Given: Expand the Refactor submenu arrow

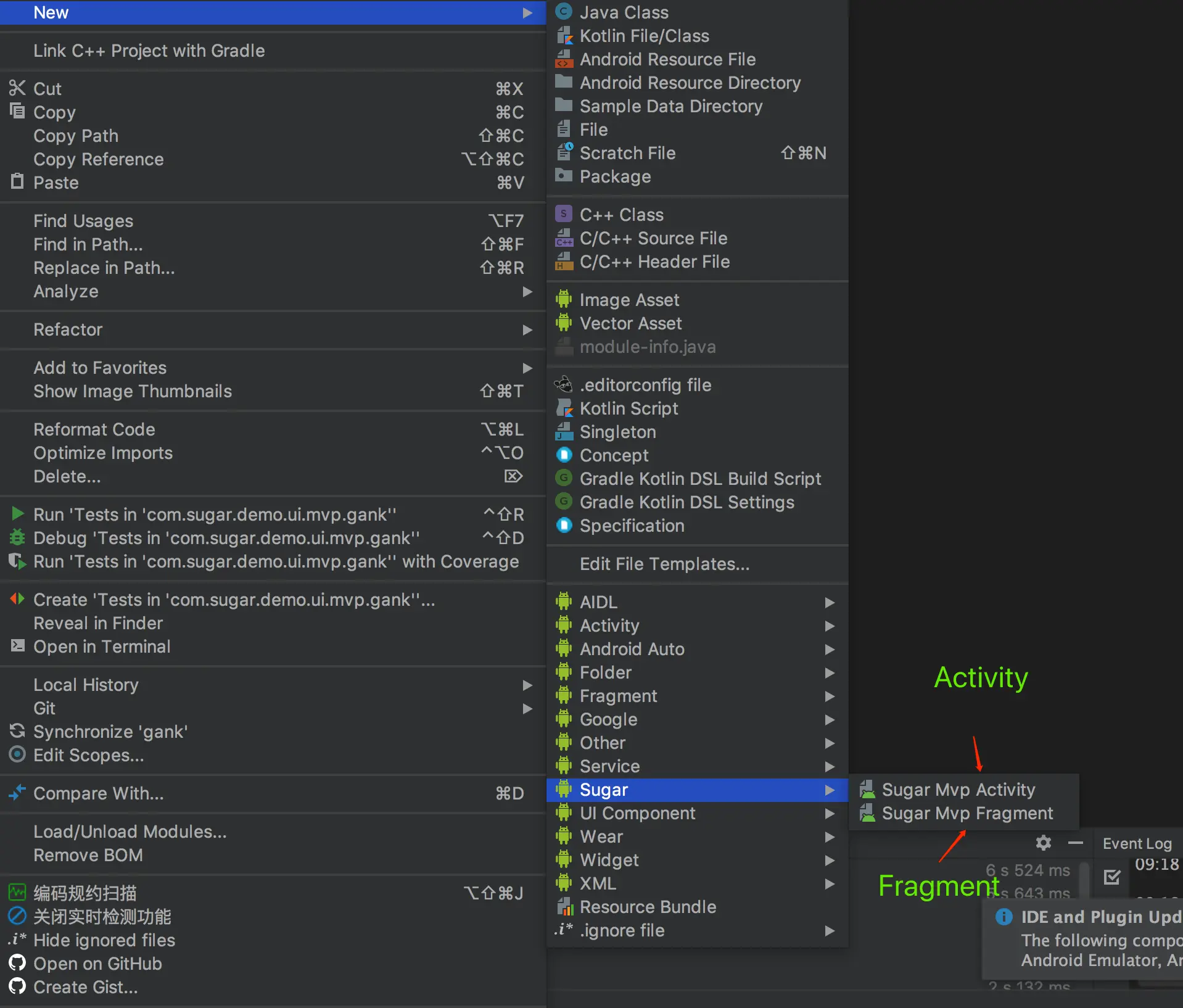Looking at the screenshot, I should (527, 329).
